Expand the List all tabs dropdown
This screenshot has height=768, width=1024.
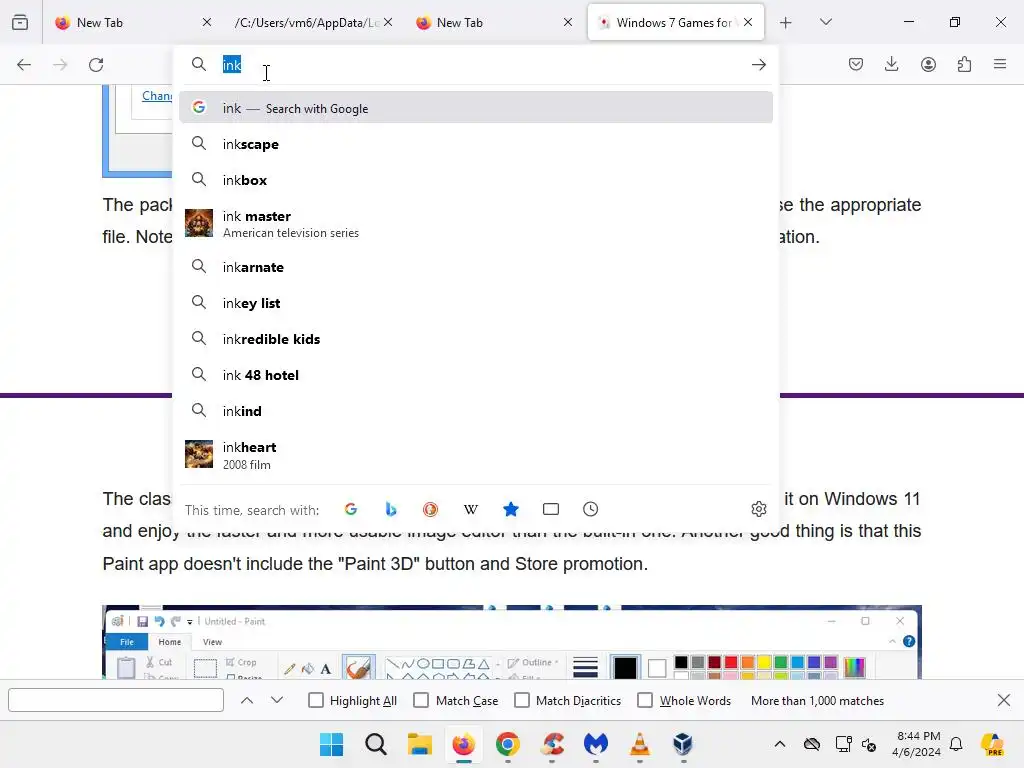[x=825, y=22]
